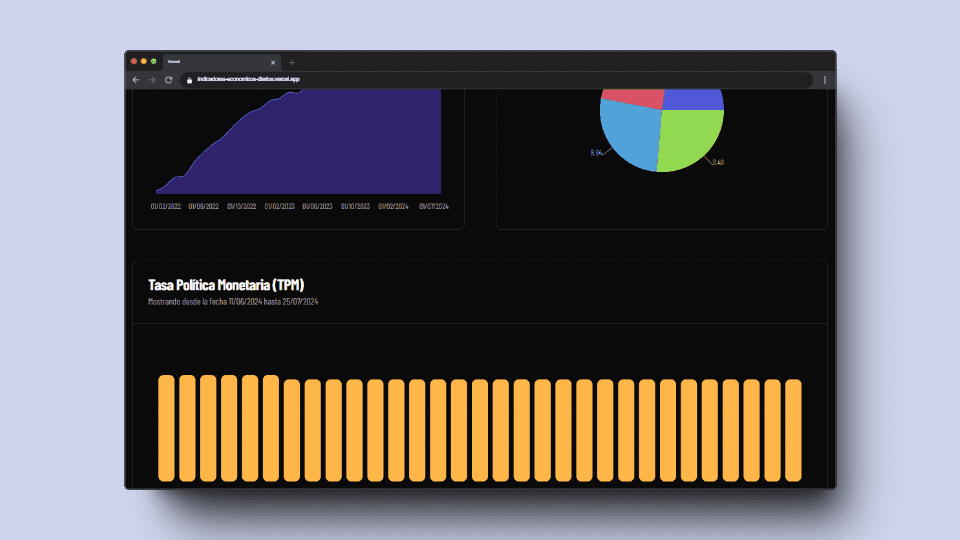This screenshot has height=540, width=960.
Task: Select the Vercel browser tab
Action: [222, 62]
